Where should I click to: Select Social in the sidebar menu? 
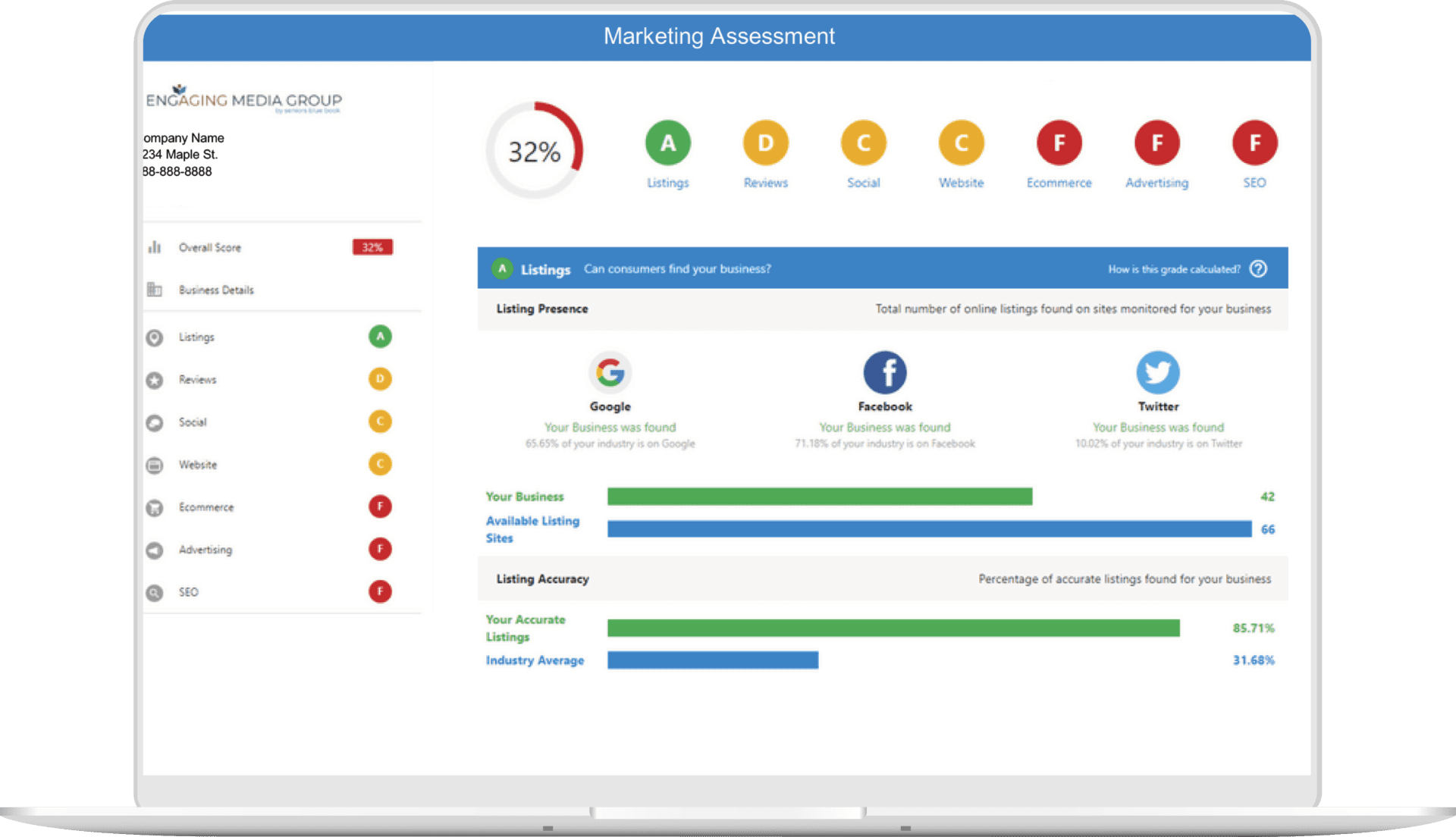[193, 422]
